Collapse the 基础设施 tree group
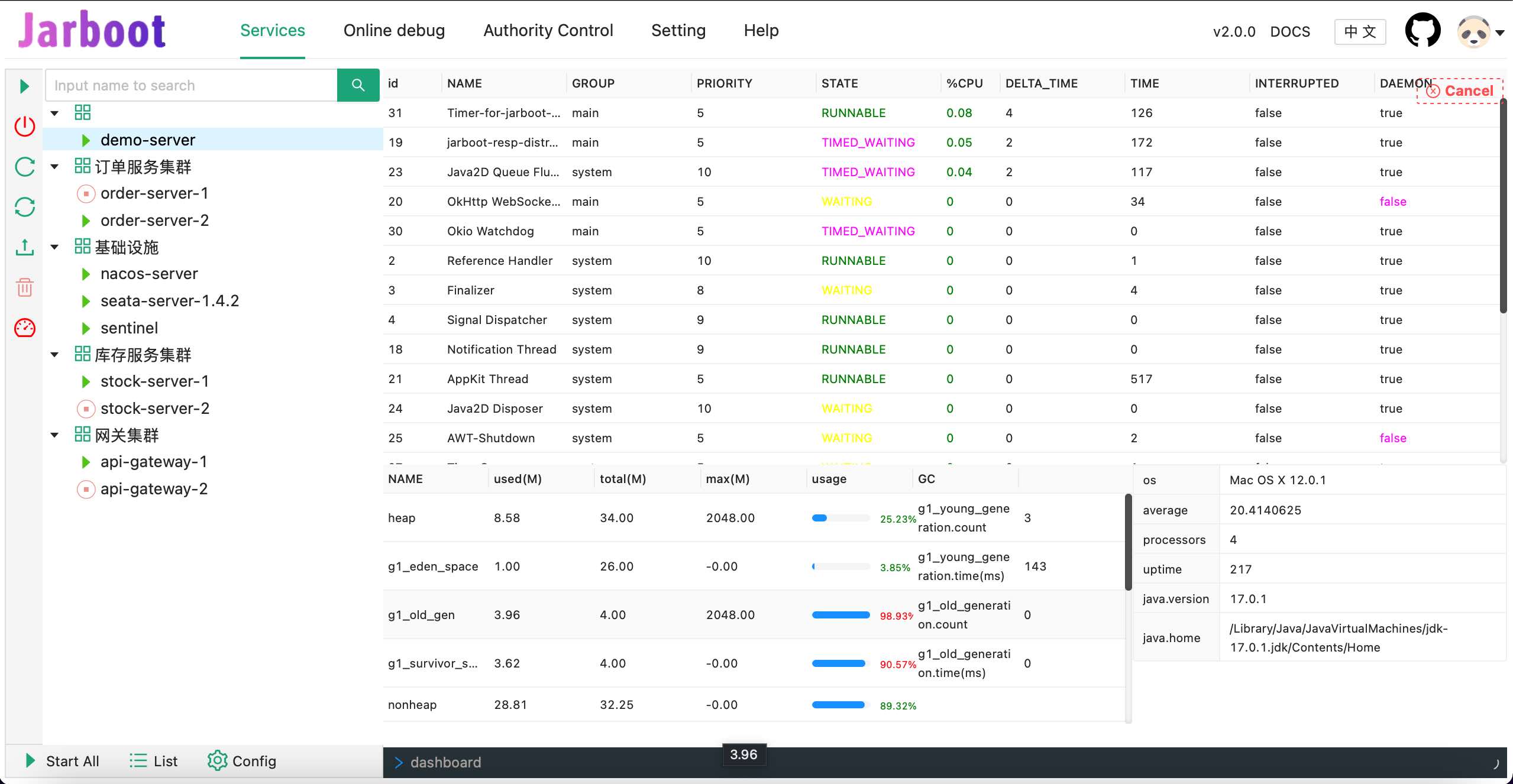Screen dimensions: 1513x784 [54, 247]
